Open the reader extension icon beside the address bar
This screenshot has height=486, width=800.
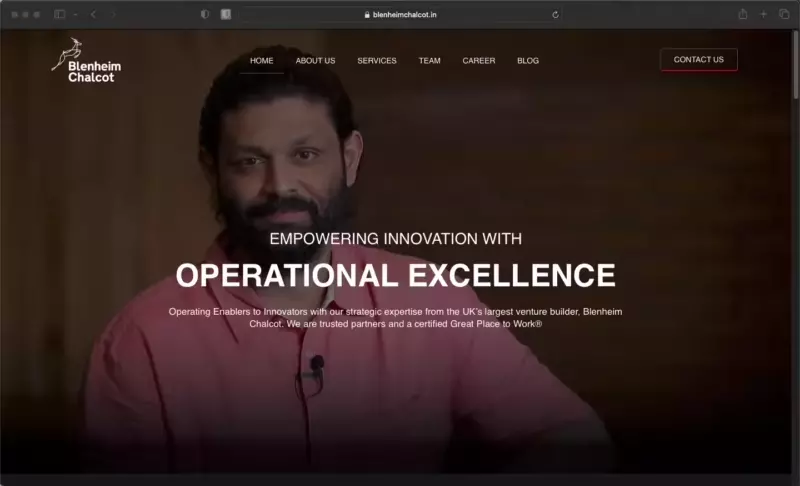click(225, 14)
